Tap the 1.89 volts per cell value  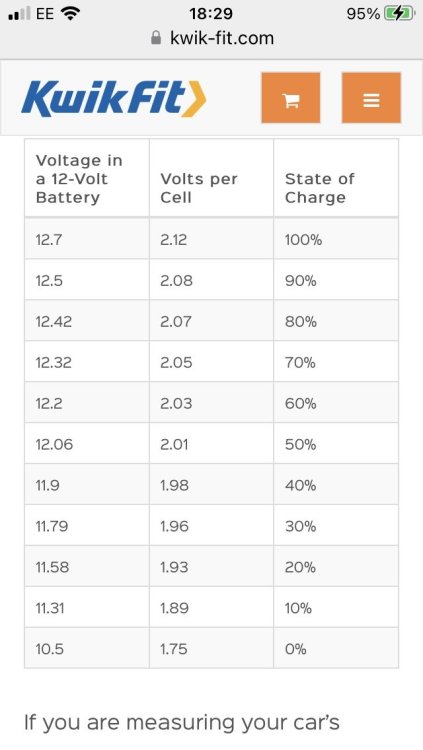point(212,607)
